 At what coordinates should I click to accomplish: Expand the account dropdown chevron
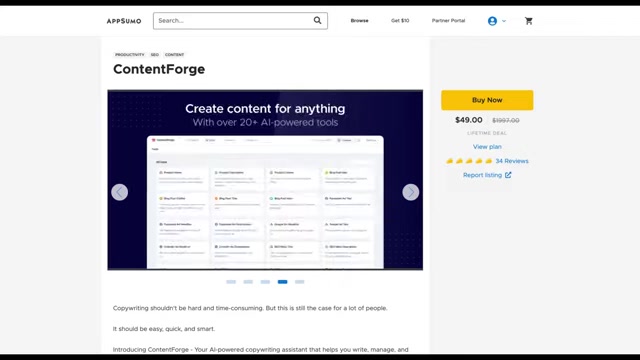(504, 21)
